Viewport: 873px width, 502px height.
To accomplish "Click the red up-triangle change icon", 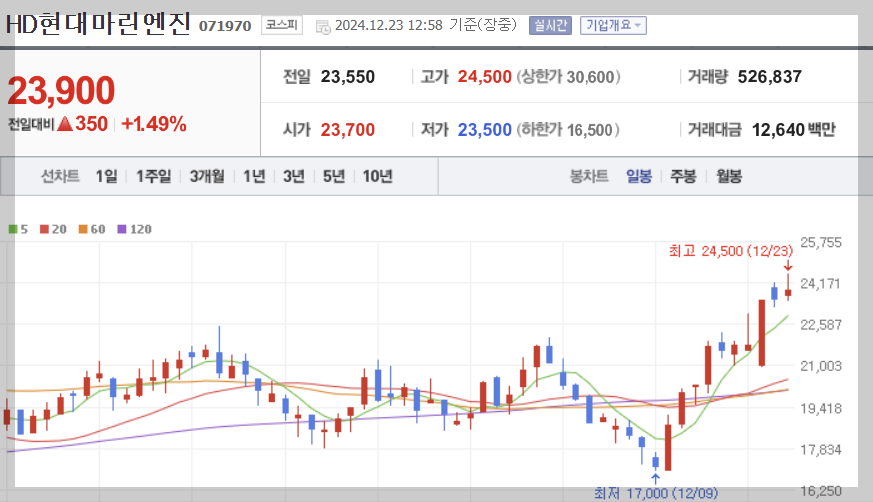I will [x=65, y=124].
